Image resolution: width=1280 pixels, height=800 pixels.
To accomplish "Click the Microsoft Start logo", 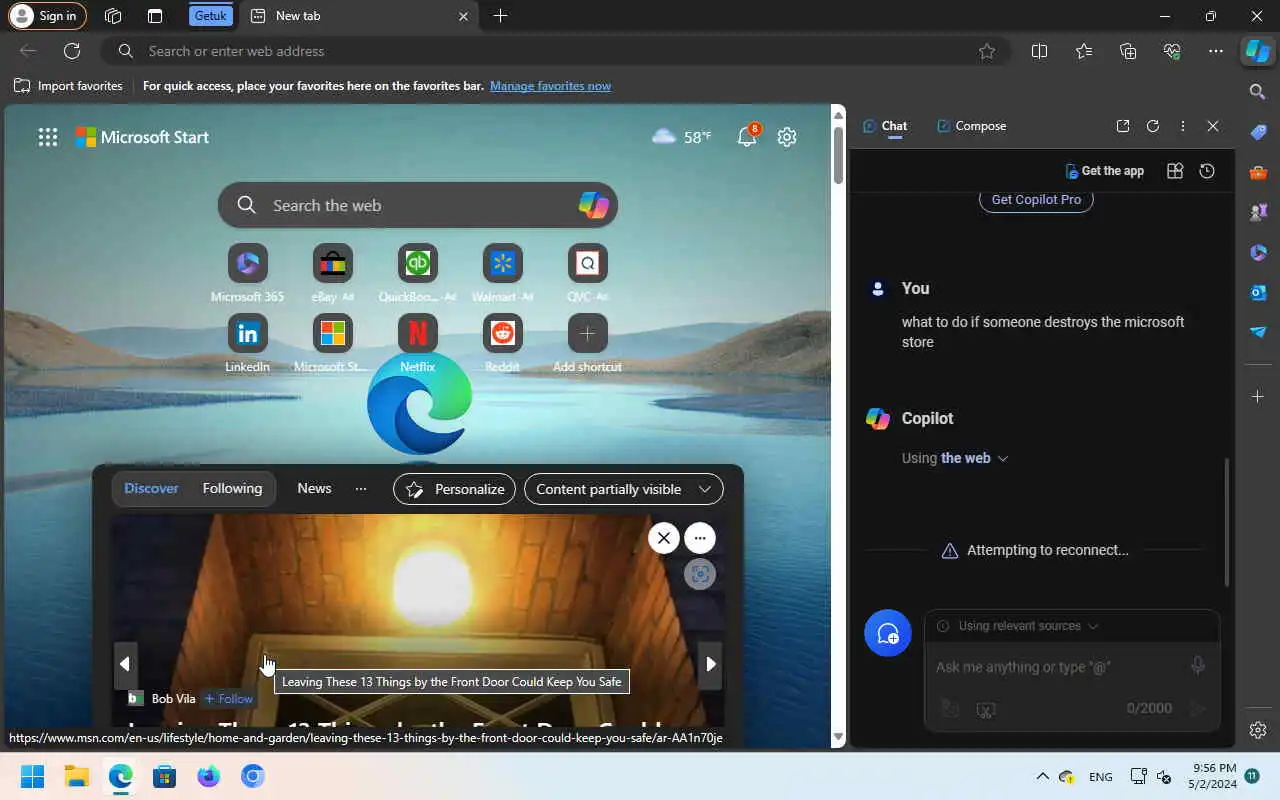I will click(x=143, y=137).
